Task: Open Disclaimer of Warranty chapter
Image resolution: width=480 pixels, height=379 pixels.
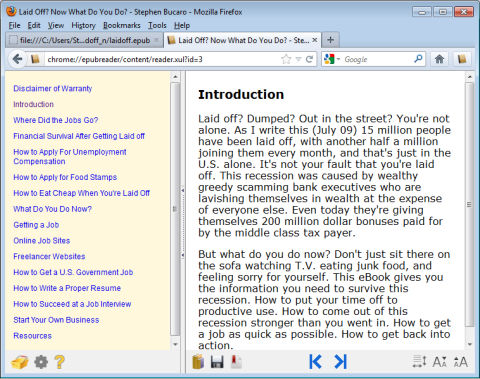Action: click(53, 89)
